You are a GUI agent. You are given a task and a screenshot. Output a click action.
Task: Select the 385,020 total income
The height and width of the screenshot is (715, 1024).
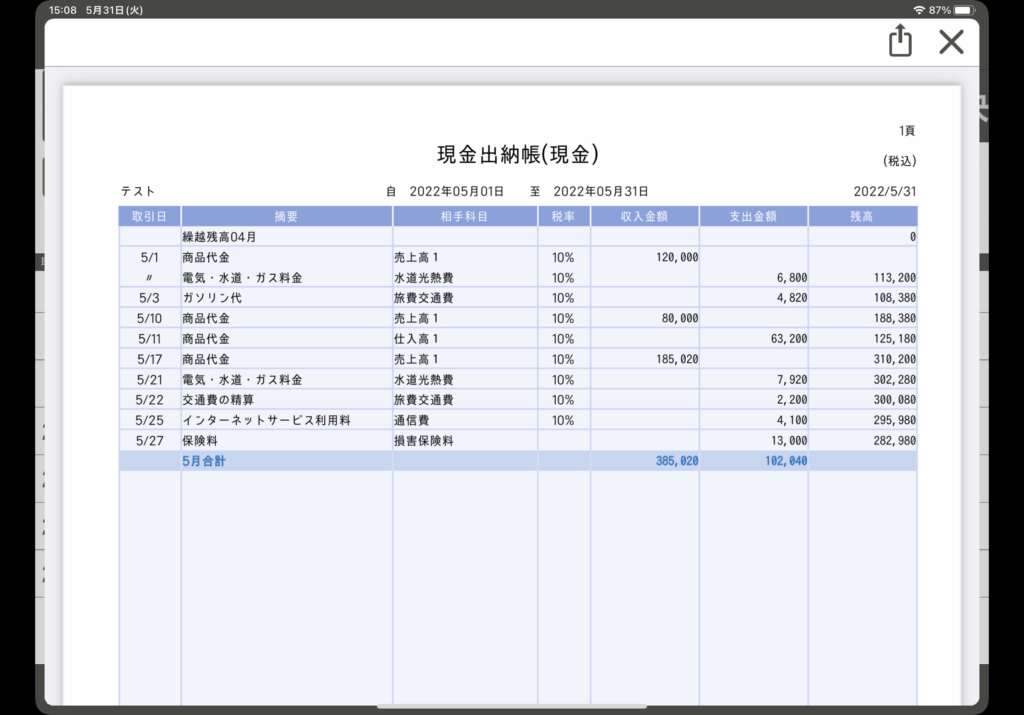[677, 461]
